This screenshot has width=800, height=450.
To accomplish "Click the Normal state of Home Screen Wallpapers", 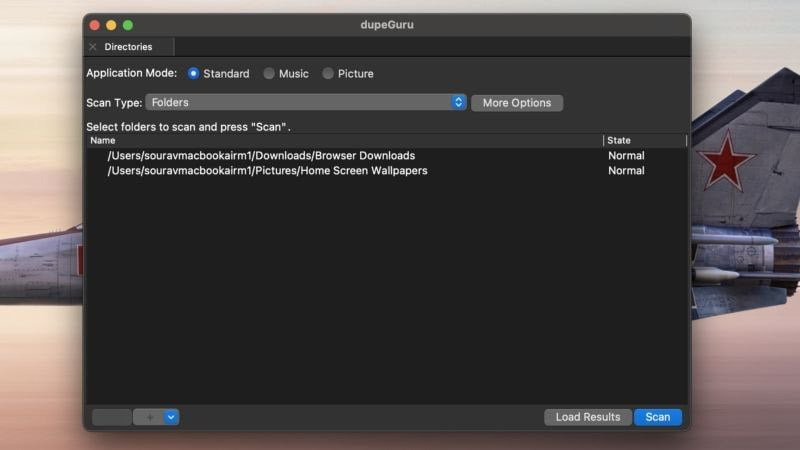I will pos(626,171).
